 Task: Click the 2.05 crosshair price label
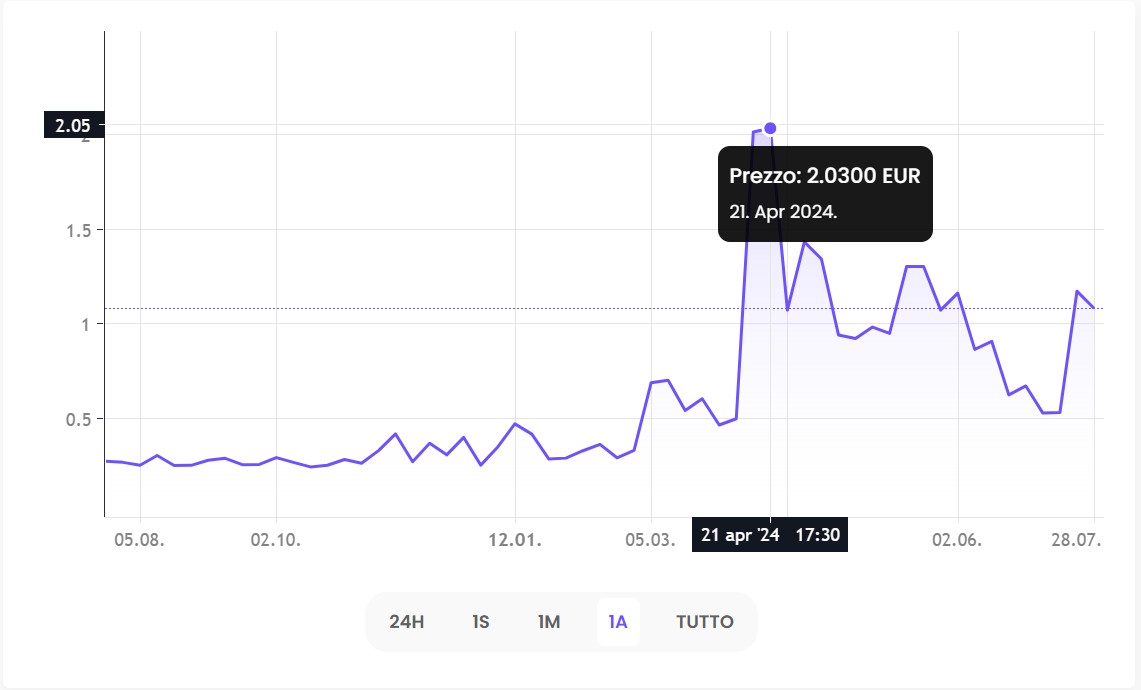tap(73, 125)
